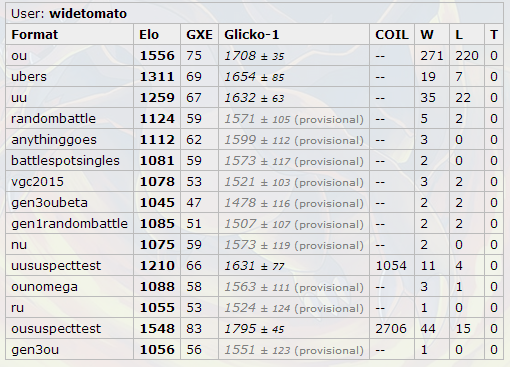Click COIL value 2706
Screen dimensions: 510x367
point(391,329)
